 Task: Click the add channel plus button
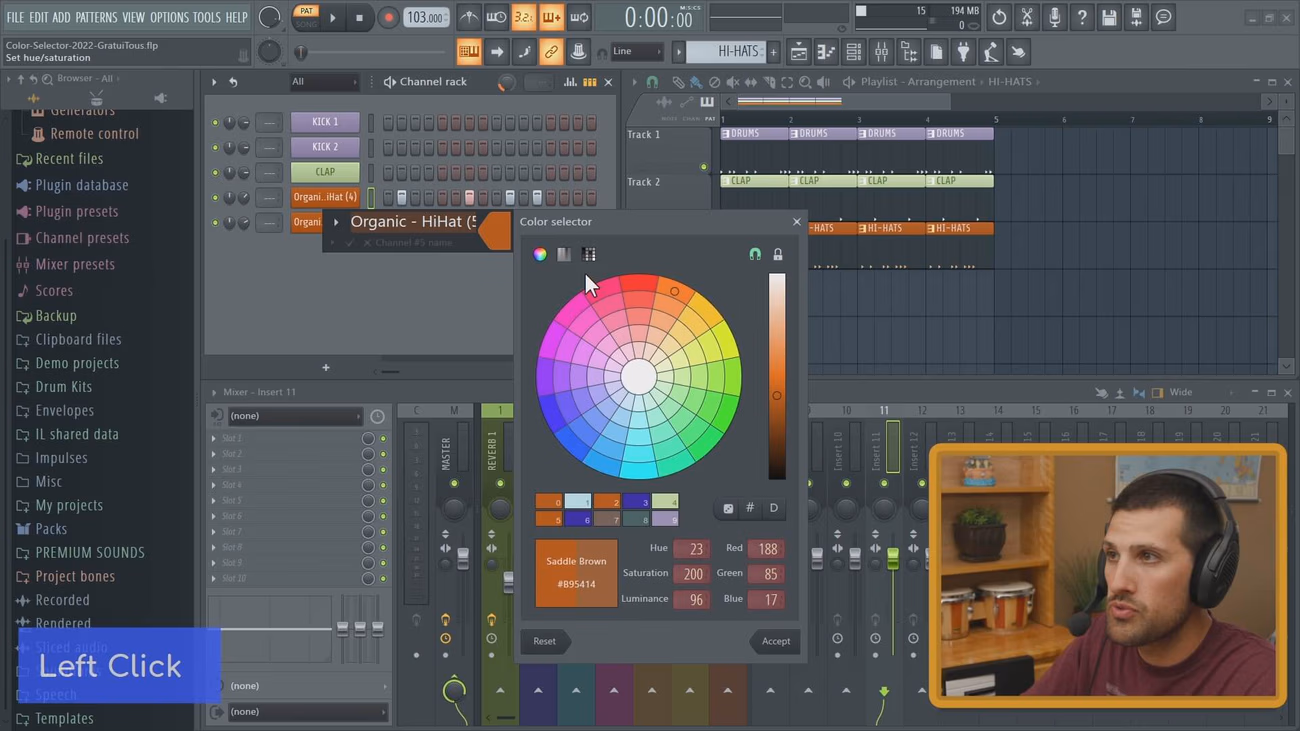325,368
